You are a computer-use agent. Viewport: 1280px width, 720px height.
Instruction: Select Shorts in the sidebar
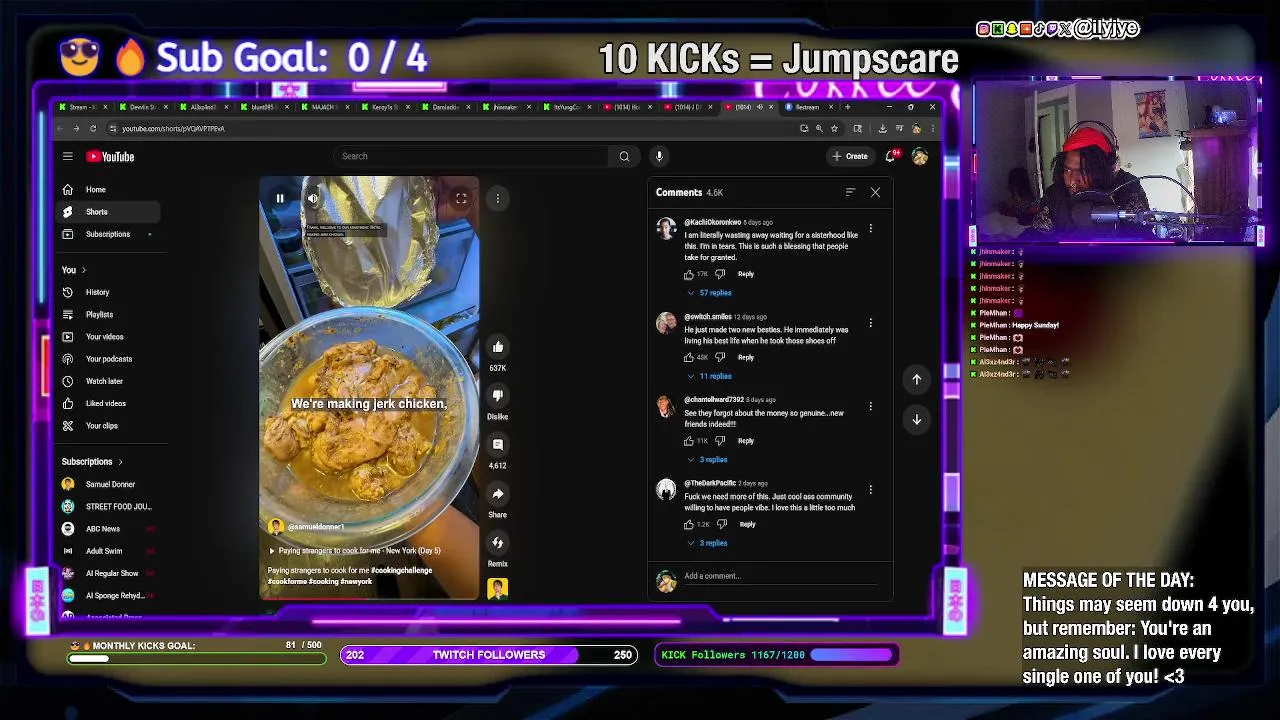click(108, 212)
